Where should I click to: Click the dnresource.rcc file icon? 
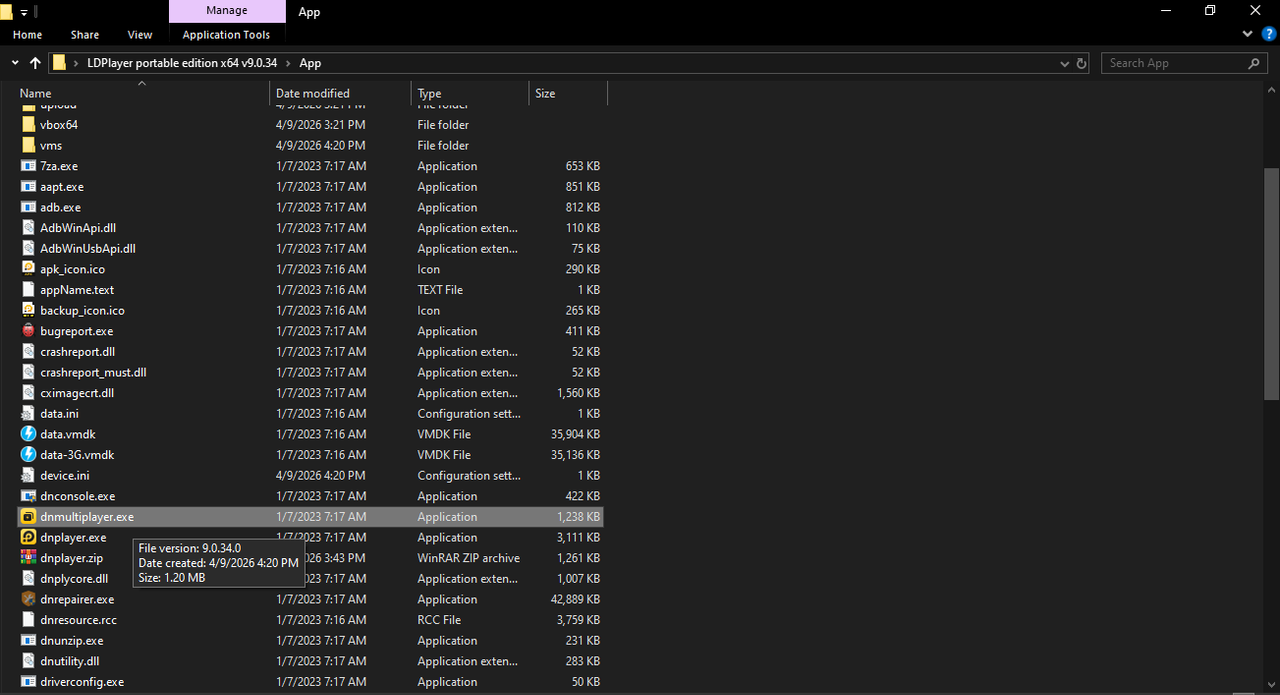pyautogui.click(x=29, y=620)
